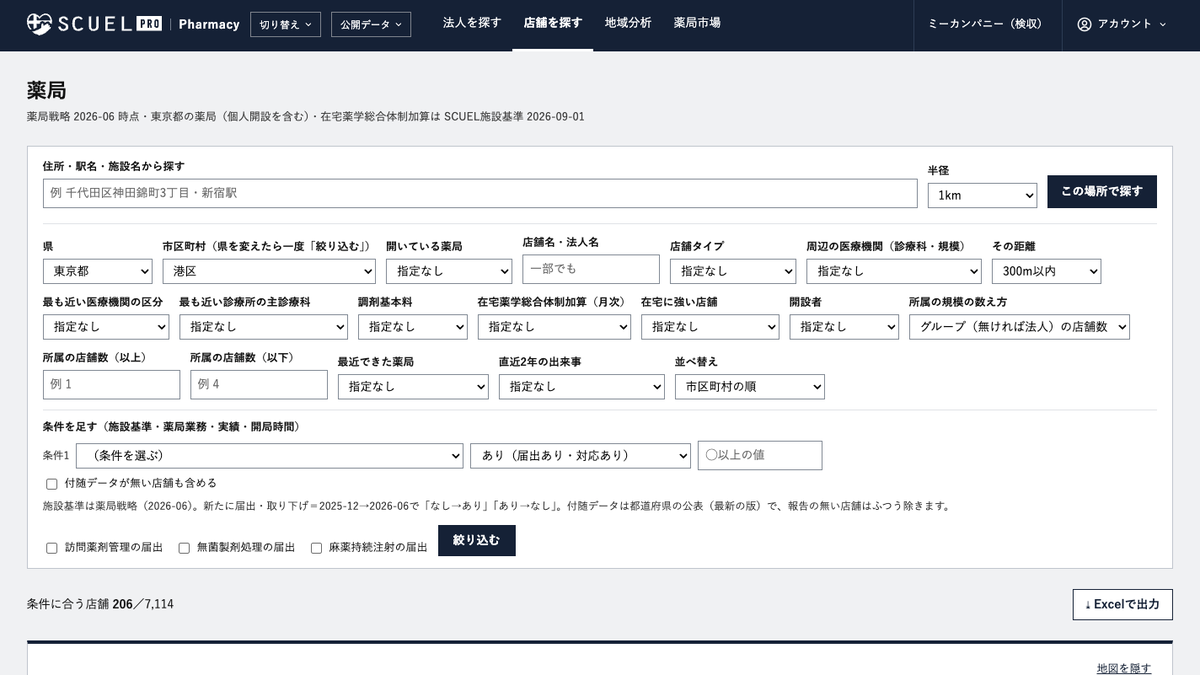Open the 開いている薬局 dropdown
The image size is (1200, 675).
(x=449, y=271)
